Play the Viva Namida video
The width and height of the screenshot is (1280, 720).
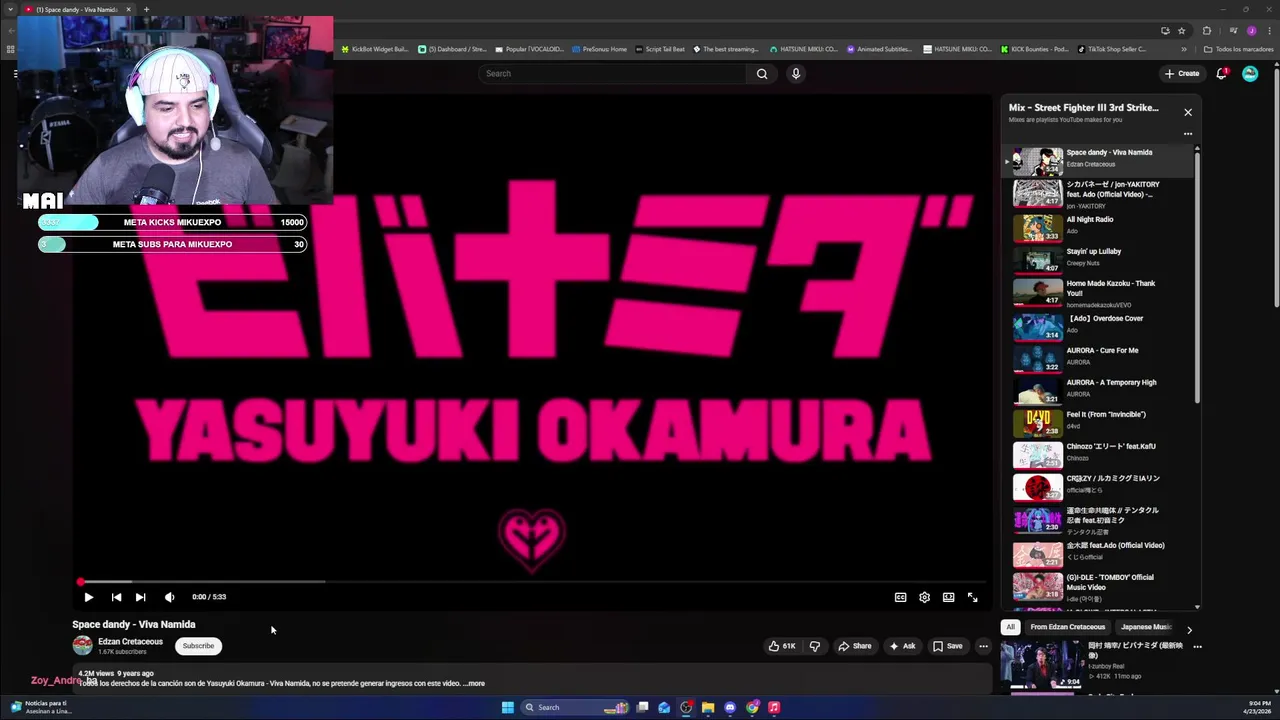[88, 597]
